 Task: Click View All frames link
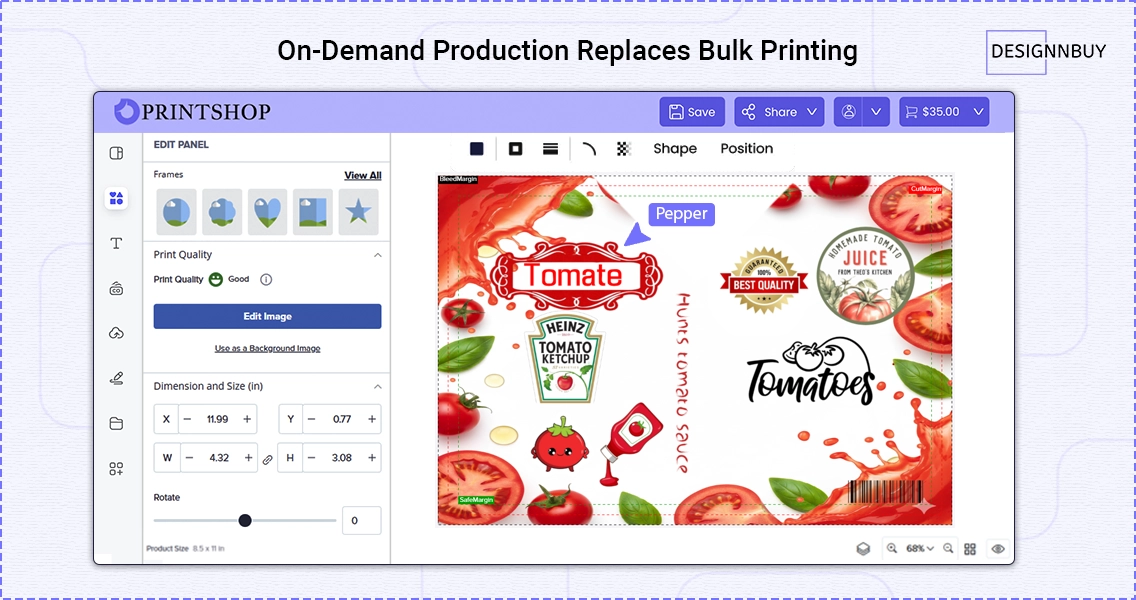(362, 175)
